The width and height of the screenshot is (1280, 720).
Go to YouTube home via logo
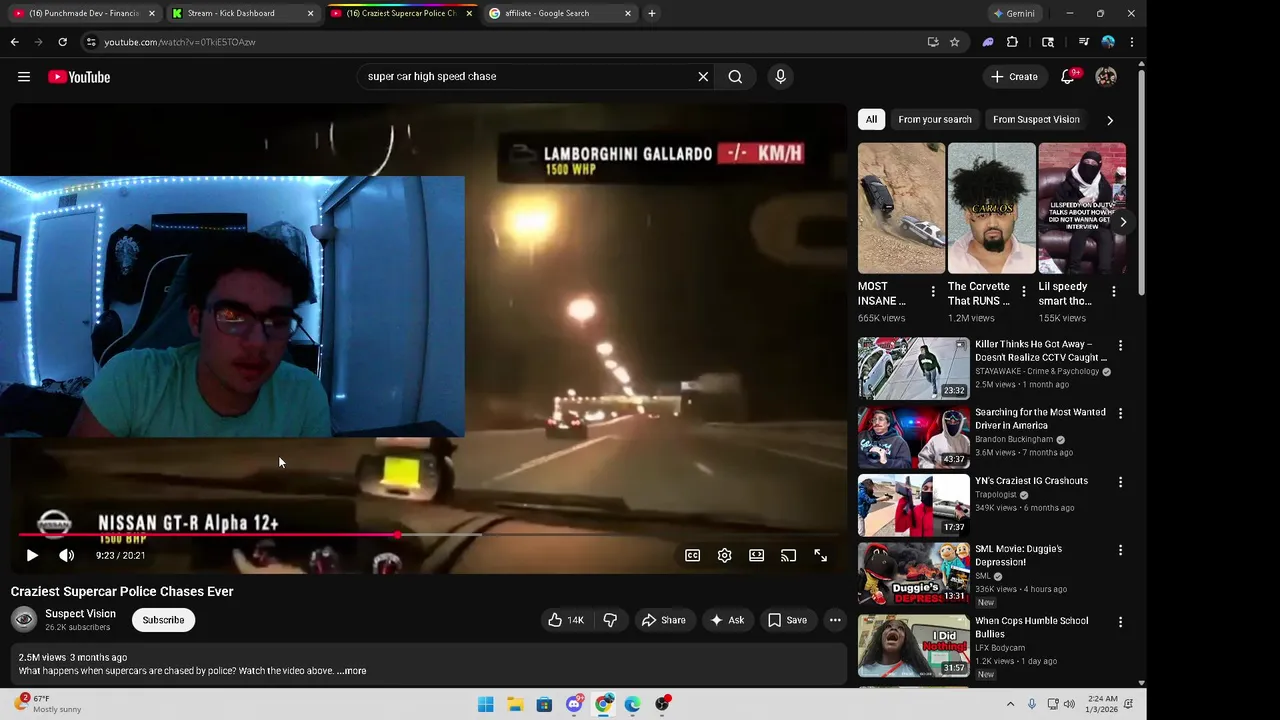[79, 77]
